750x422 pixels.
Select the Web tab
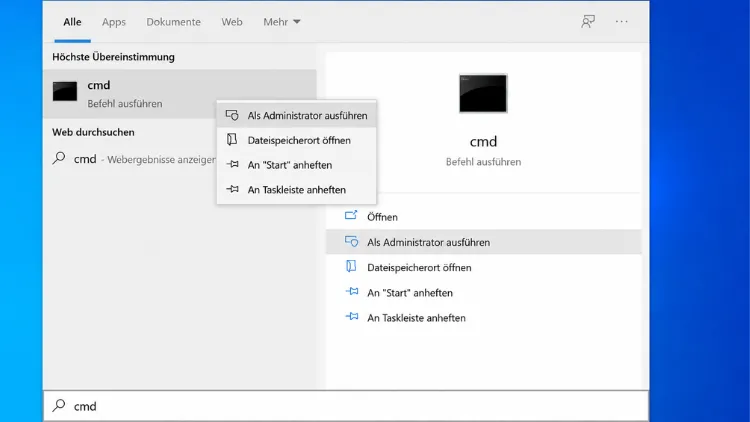pyautogui.click(x=232, y=22)
